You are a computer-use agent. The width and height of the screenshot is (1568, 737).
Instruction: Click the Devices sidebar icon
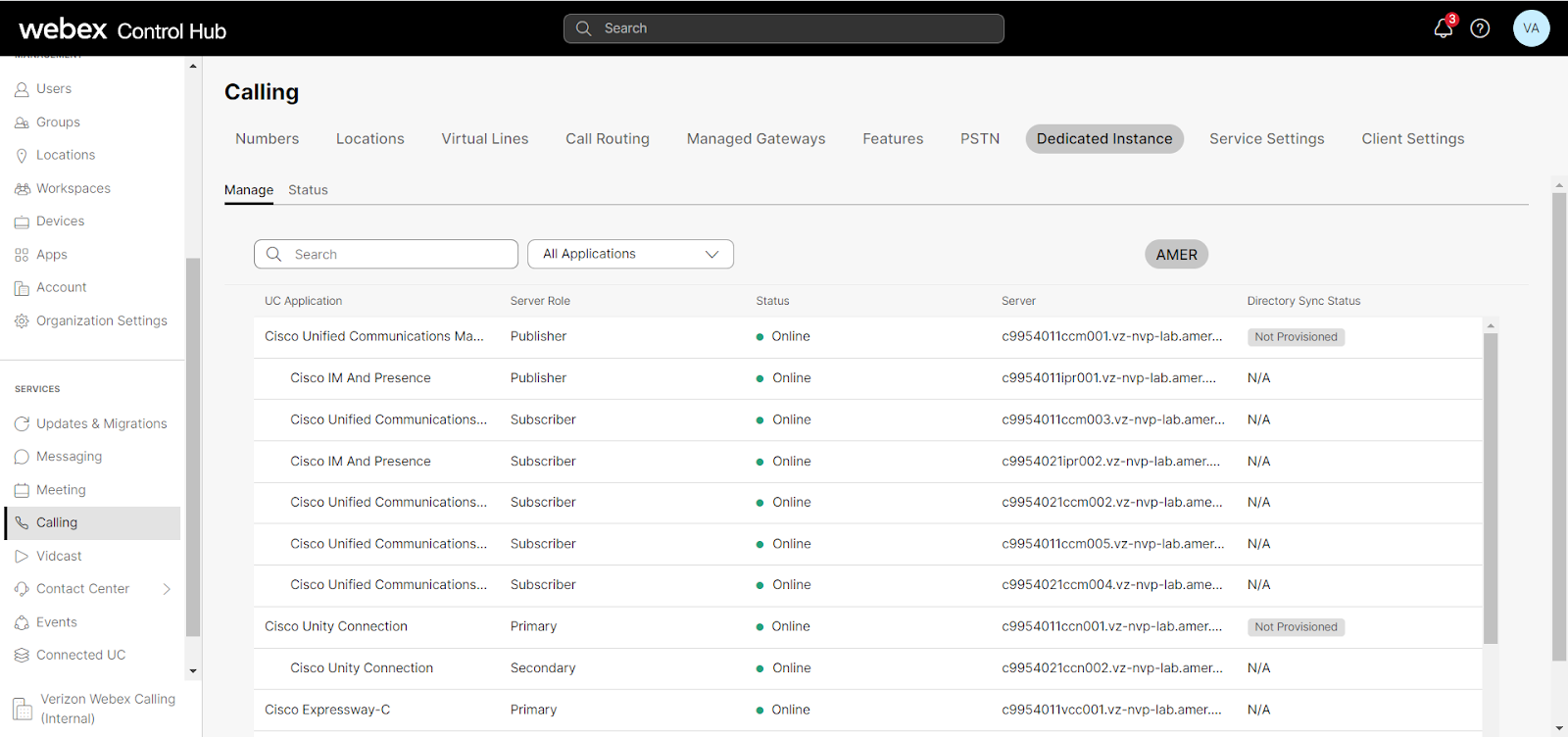pos(22,221)
